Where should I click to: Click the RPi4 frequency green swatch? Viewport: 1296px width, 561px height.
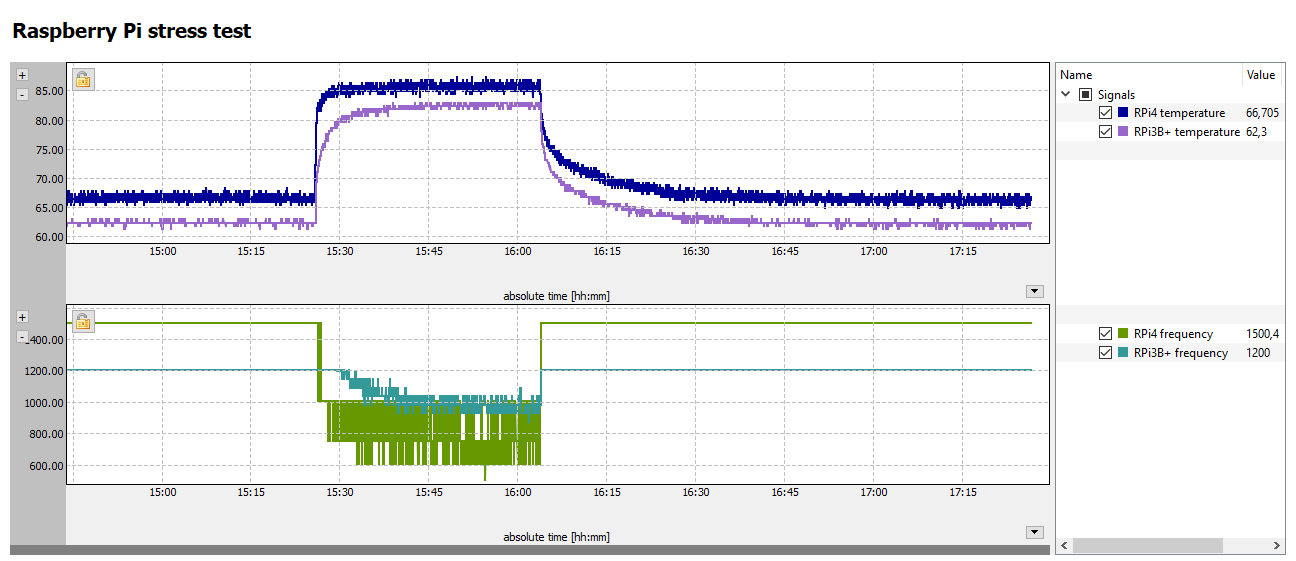[x=1123, y=334]
